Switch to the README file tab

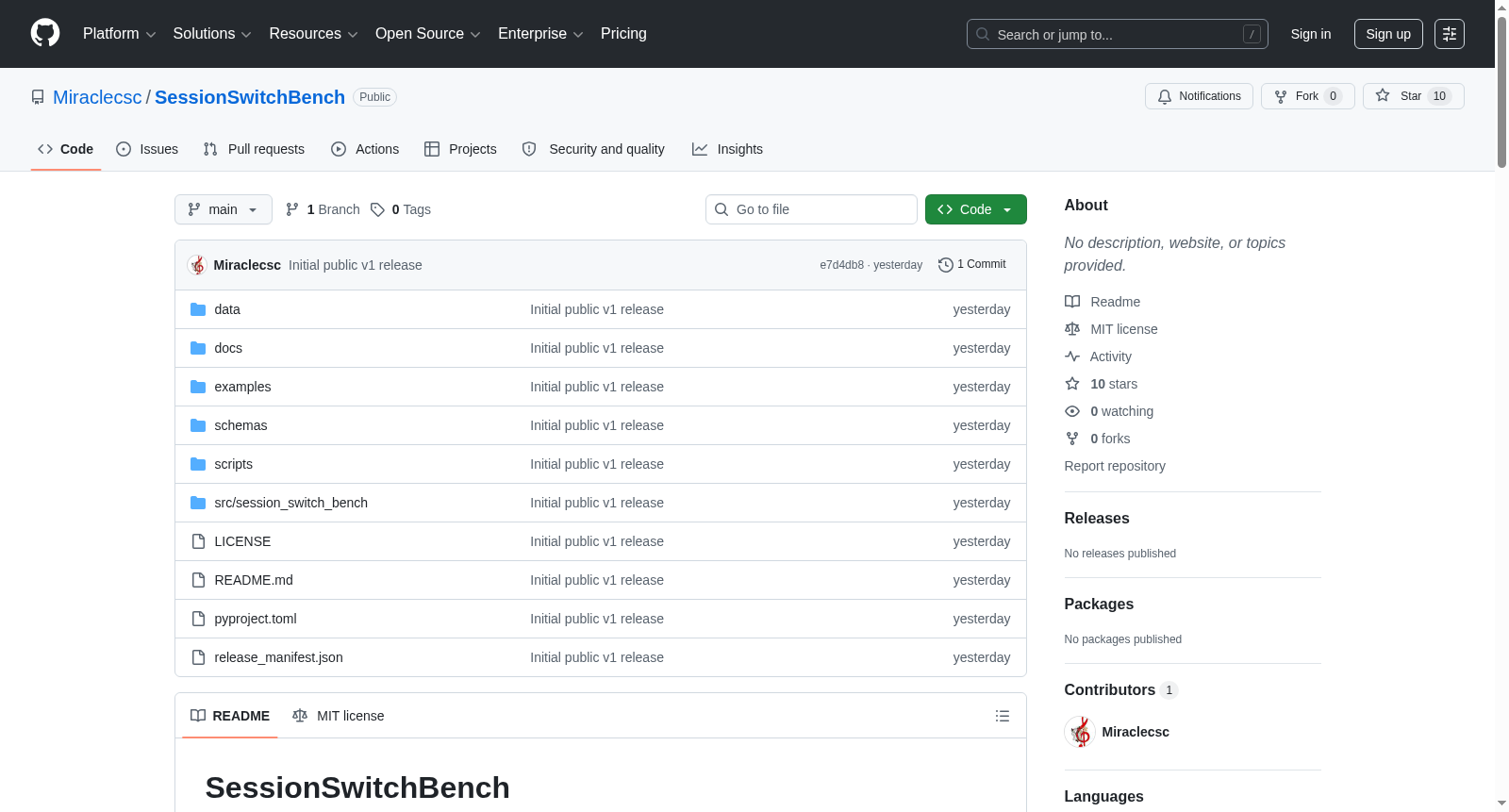point(230,716)
